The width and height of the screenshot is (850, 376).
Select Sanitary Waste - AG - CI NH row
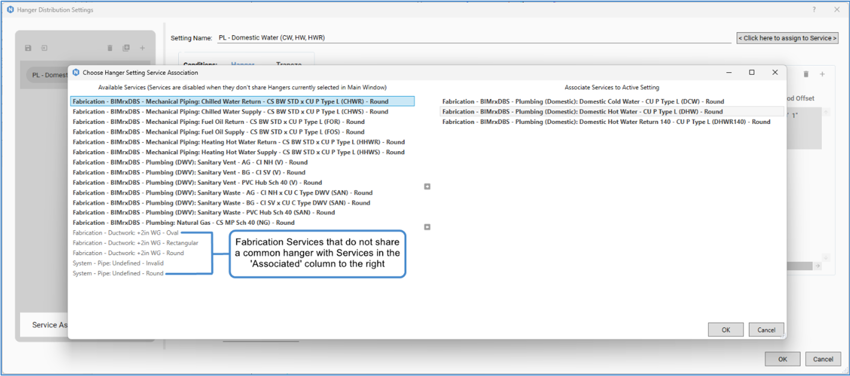[242, 192]
